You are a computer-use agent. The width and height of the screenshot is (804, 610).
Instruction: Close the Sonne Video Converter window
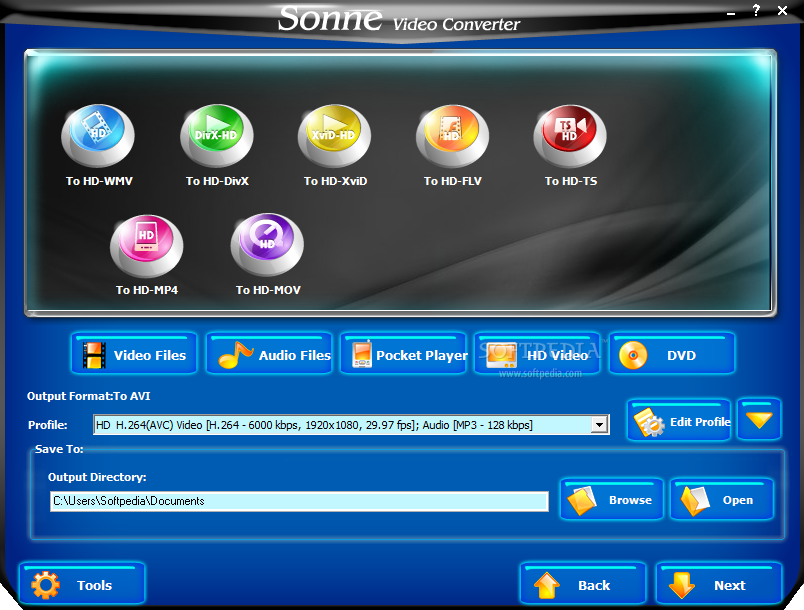coord(782,10)
